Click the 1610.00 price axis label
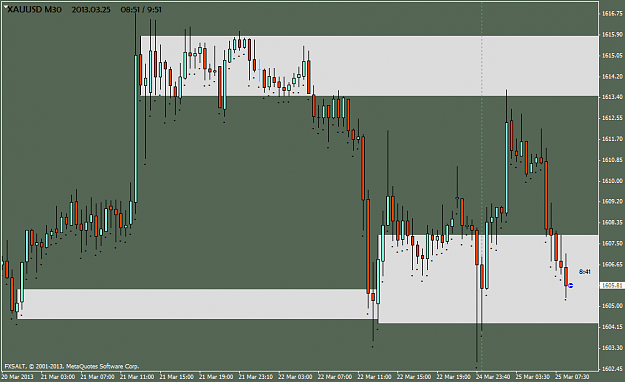 tap(612, 181)
